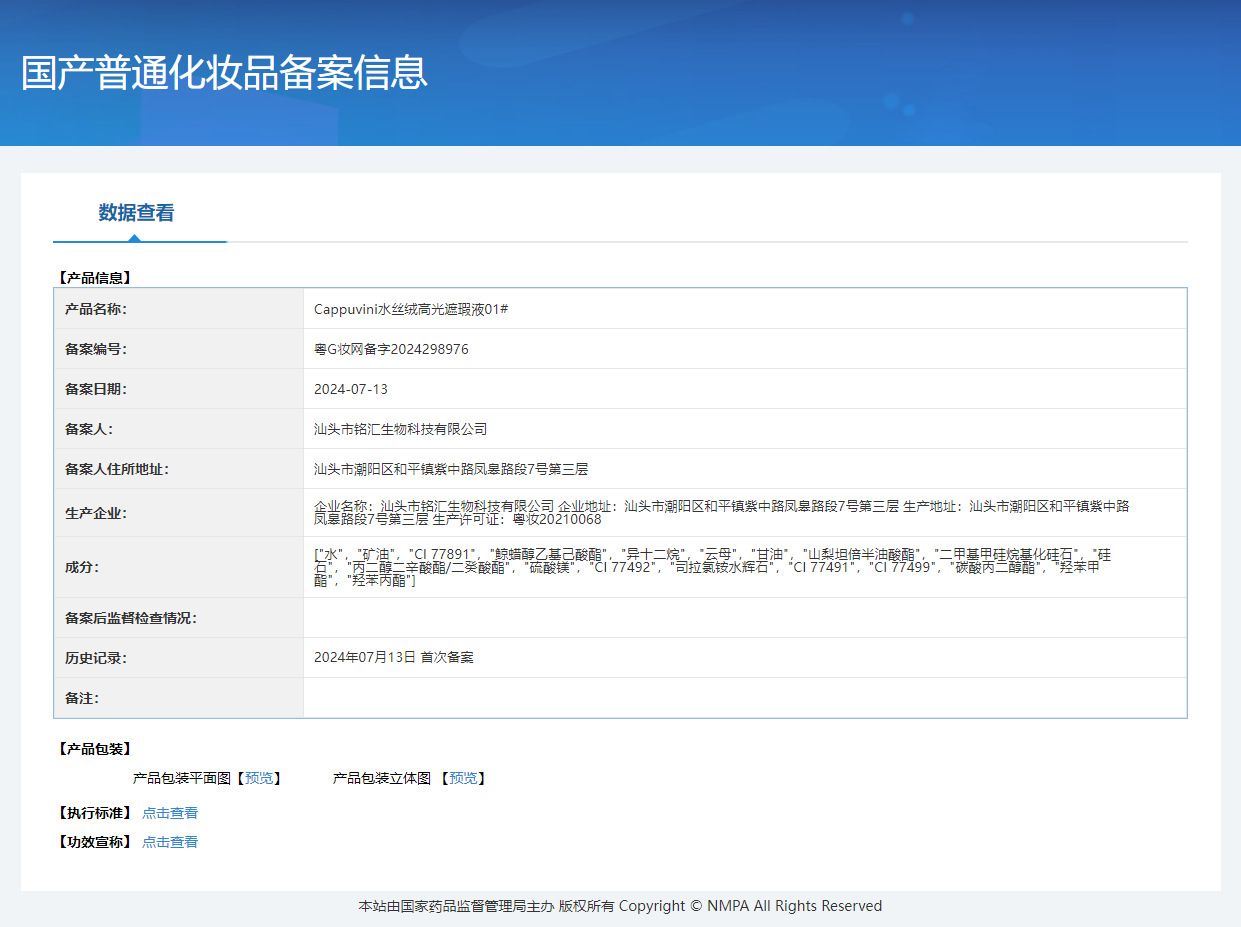Viewport: 1241px width, 927px height.
Task: Preview the 产品包装平面图 image
Action: pyautogui.click(x=259, y=778)
